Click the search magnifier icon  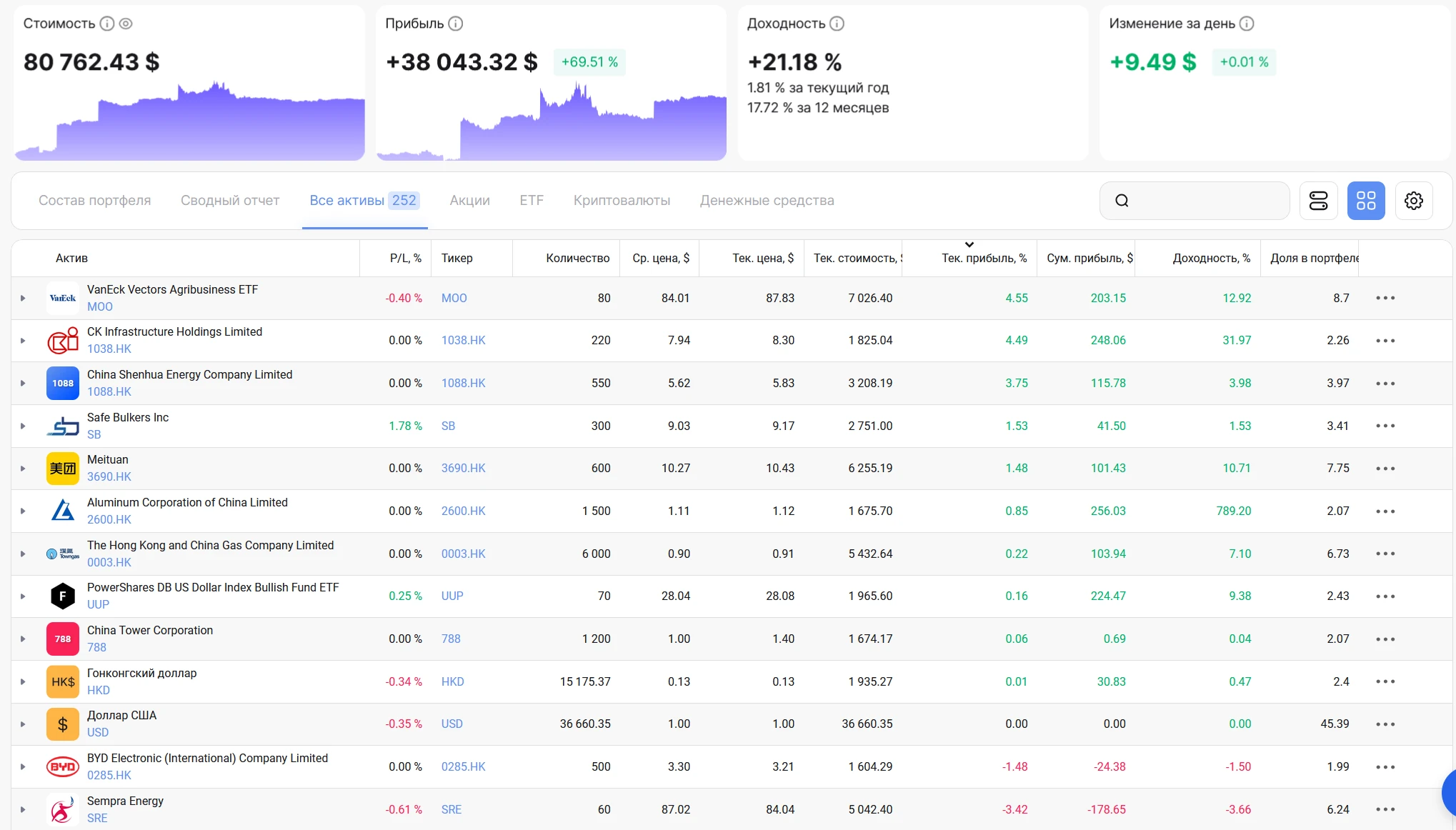click(x=1122, y=201)
